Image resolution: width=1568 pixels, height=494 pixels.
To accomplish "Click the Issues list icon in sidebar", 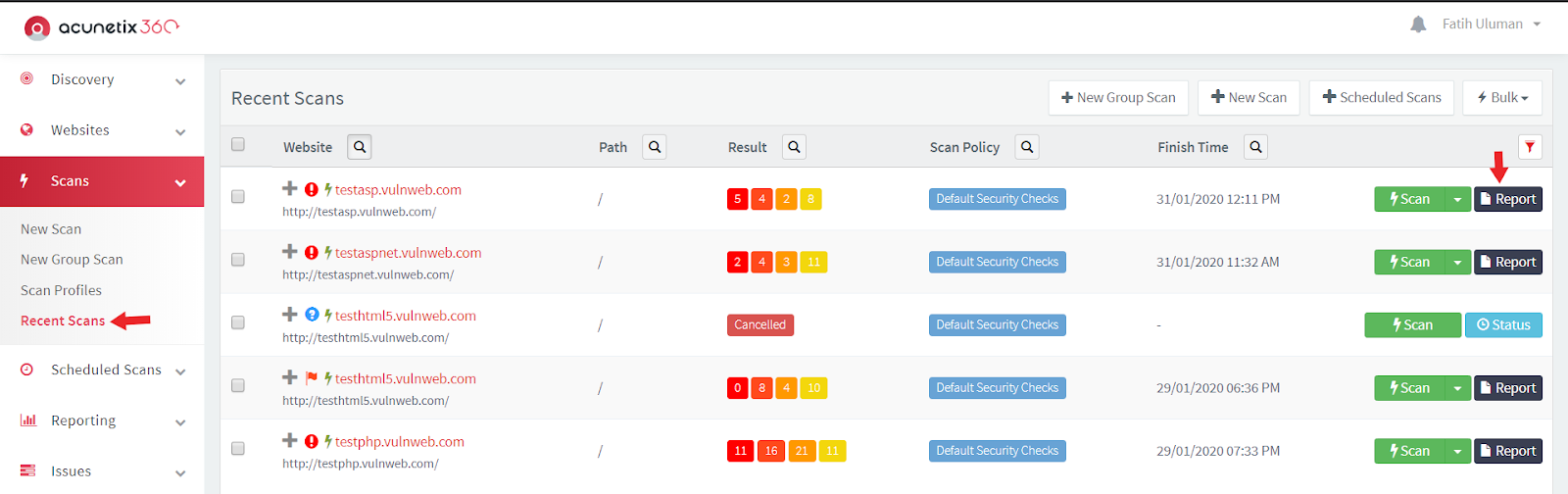I will click(x=27, y=470).
